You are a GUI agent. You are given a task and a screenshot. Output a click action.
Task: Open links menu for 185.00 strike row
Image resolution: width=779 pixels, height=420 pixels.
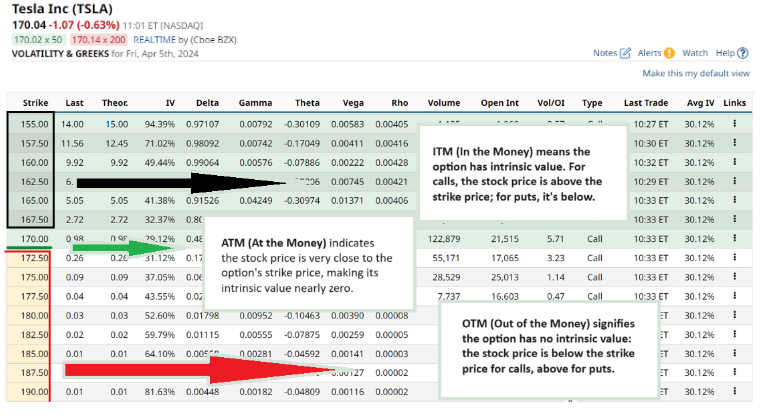735,353
